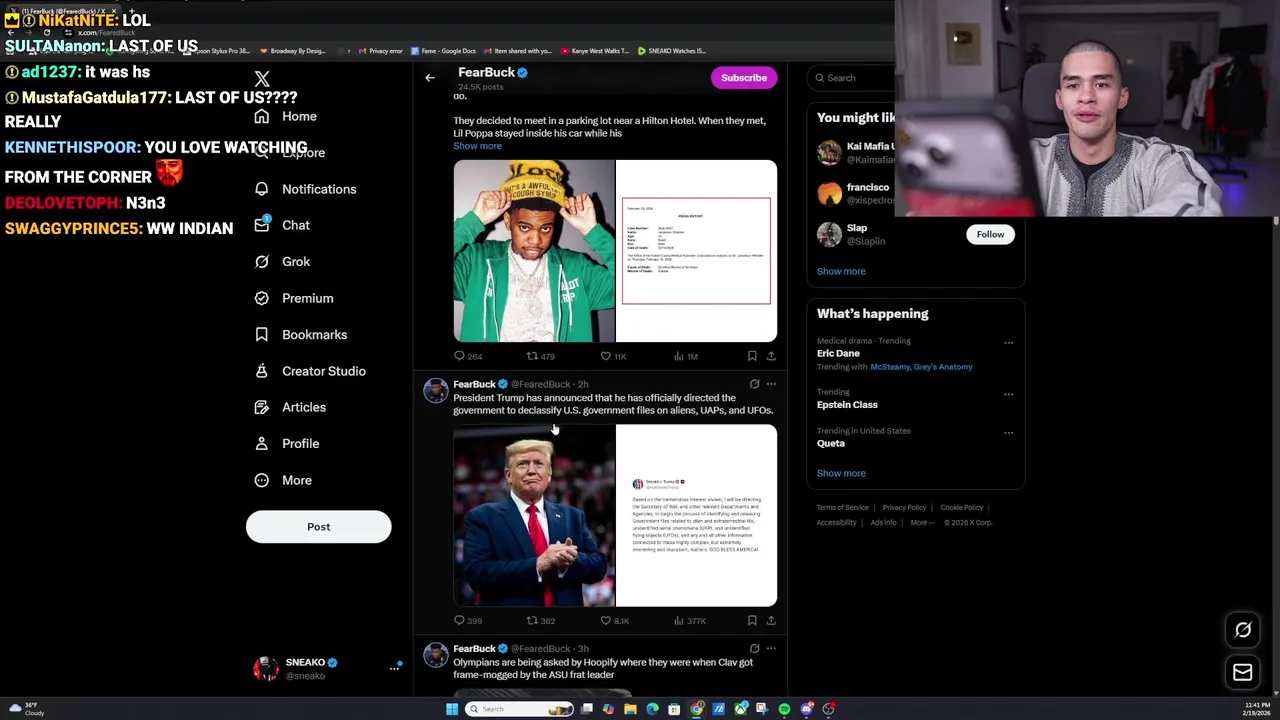Click repost icon showing 479
The image size is (1280, 720).
point(532,356)
